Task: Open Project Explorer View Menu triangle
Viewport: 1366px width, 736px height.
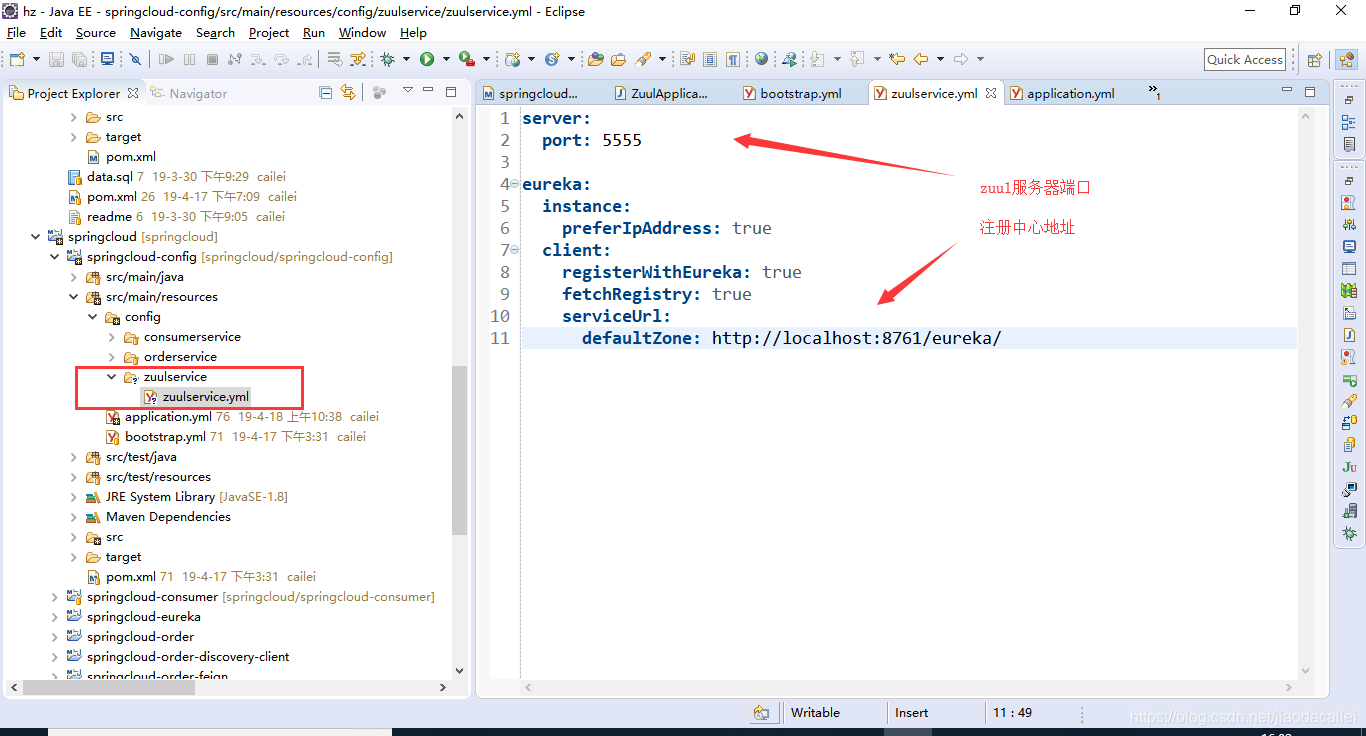Action: pos(407,91)
